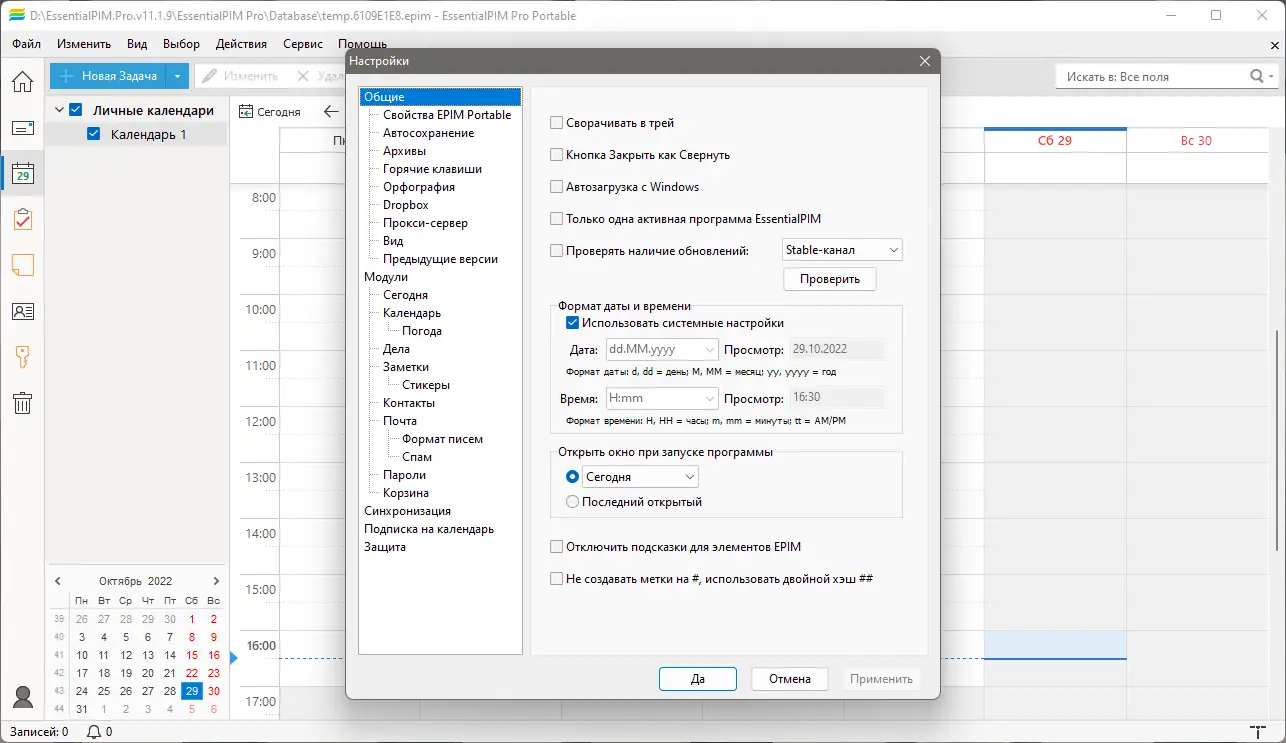Select Формат писем in settings tree
1286x743 pixels.
(x=442, y=439)
